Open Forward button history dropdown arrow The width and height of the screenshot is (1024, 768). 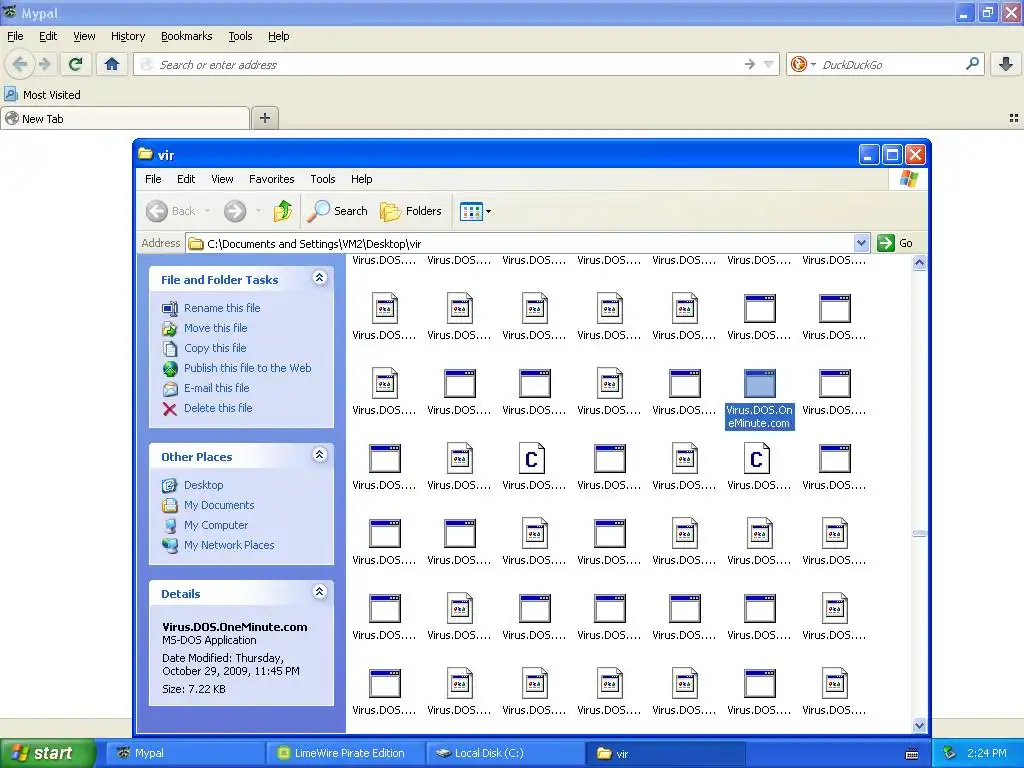point(259,211)
